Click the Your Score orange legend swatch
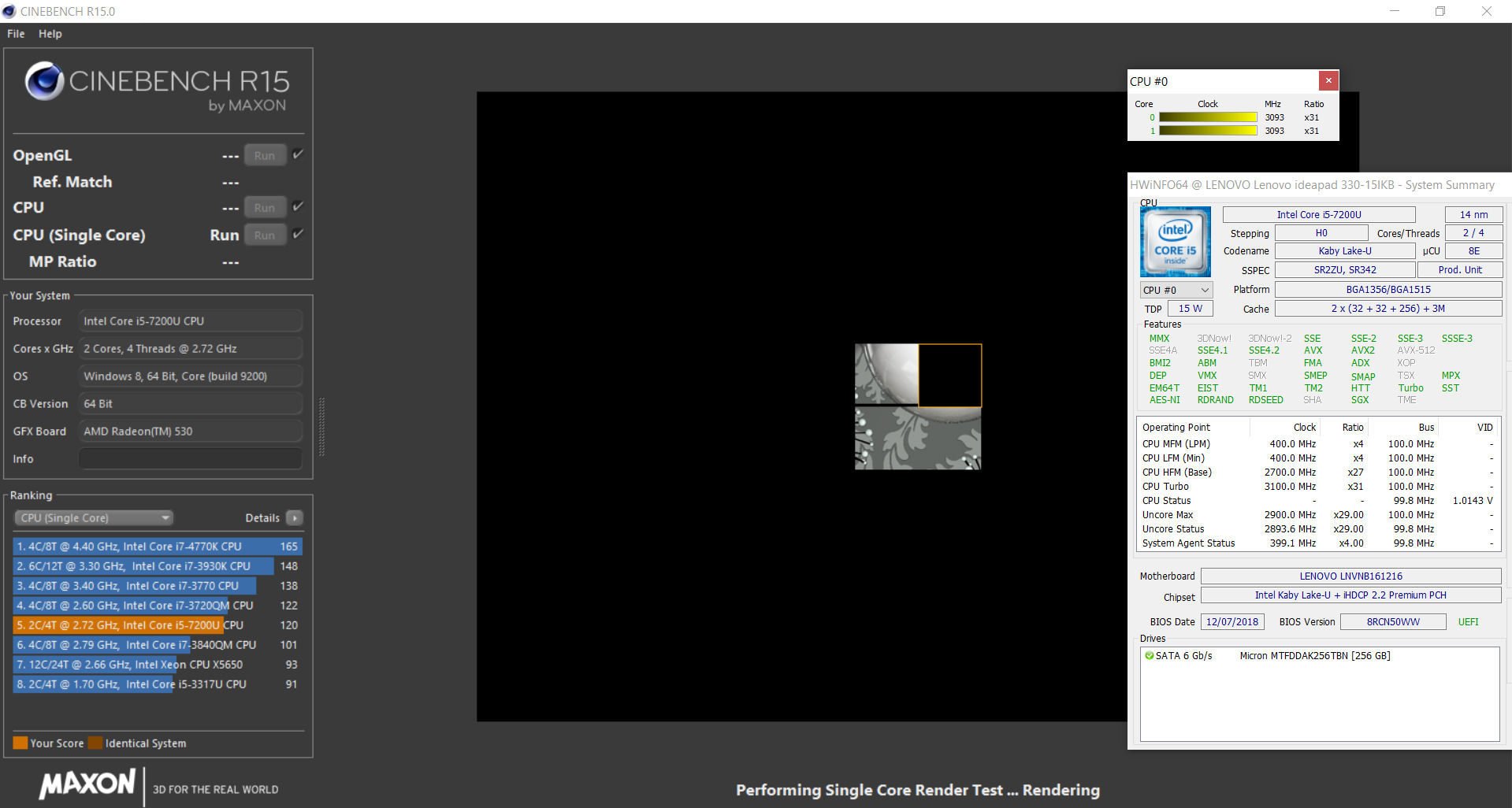The image size is (1512, 808). point(20,743)
